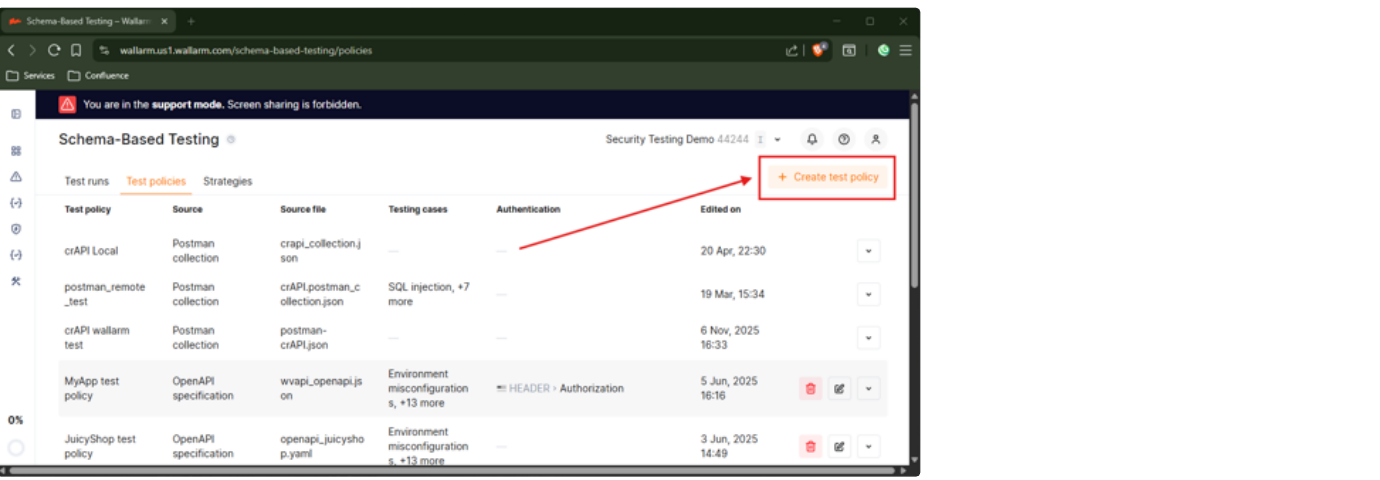Click the Create test policy button
The height and width of the screenshot is (480, 1380).
pyautogui.click(x=827, y=177)
